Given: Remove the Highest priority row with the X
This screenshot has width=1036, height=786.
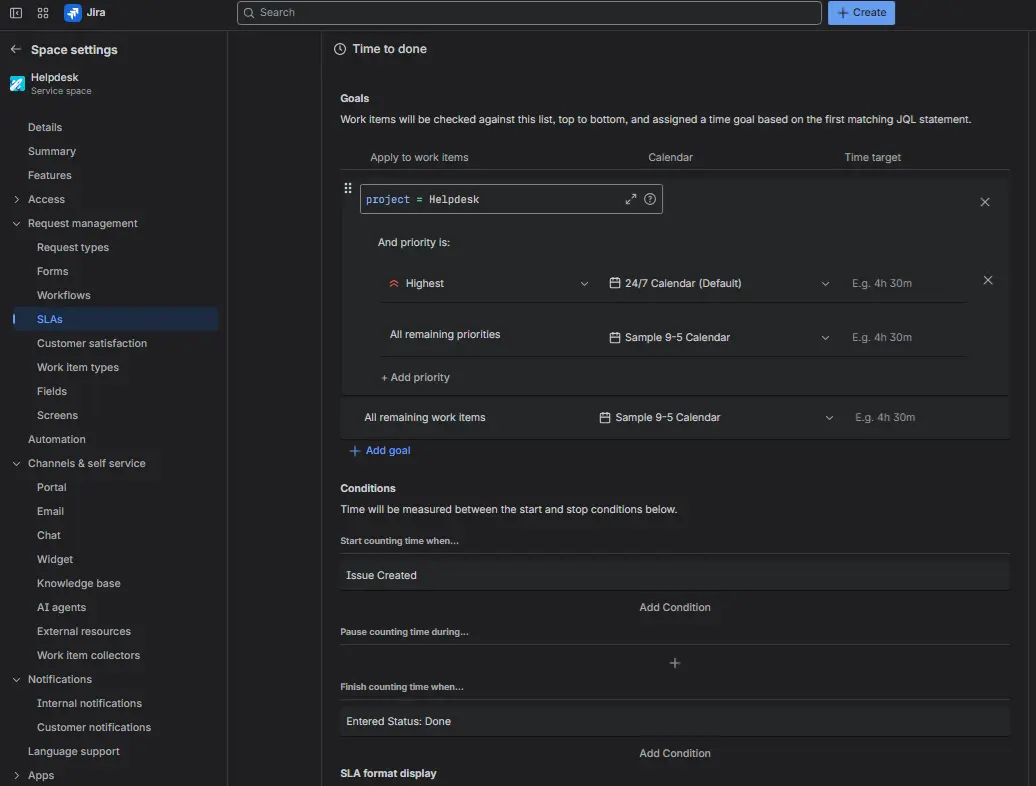Looking at the screenshot, I should tap(988, 281).
